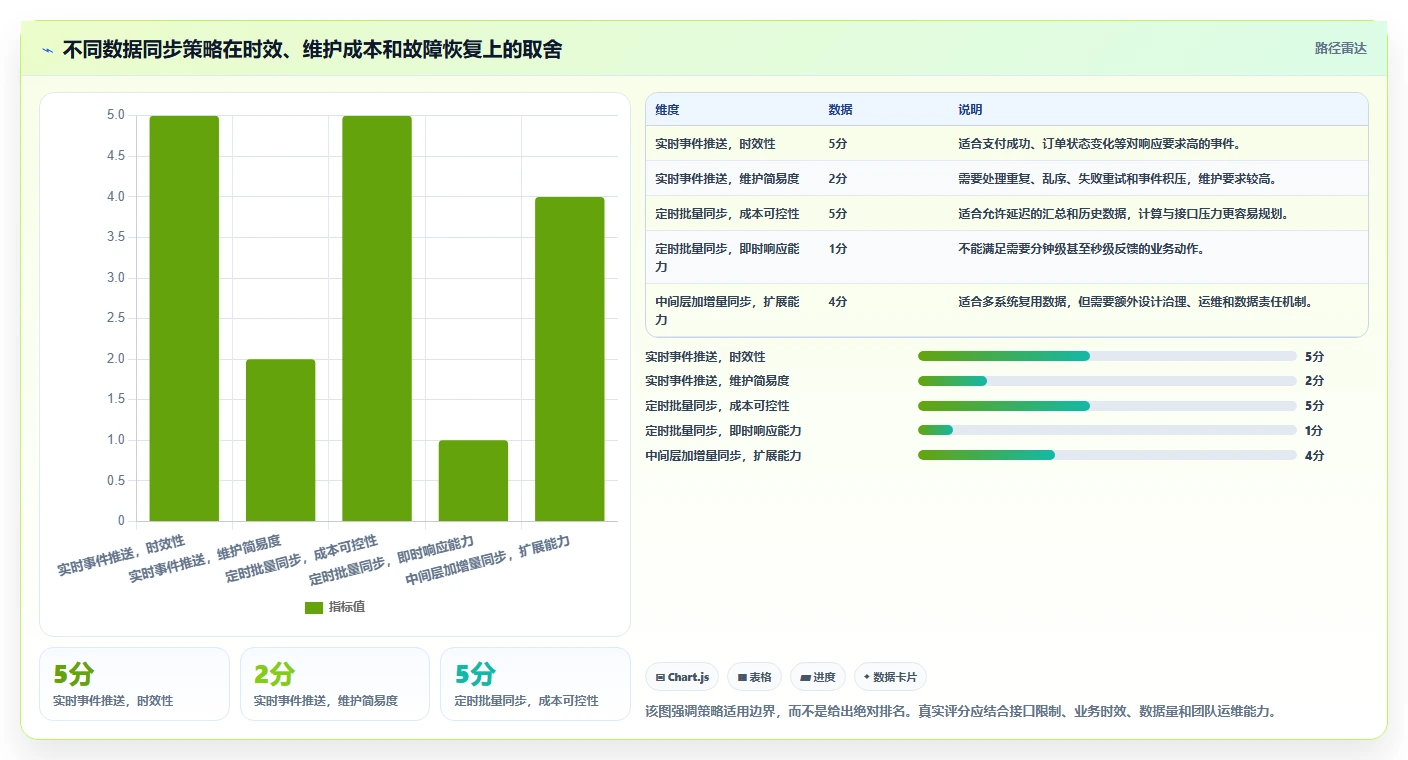Viewport: 1408px width, 760px height.
Task: Select table row 实时事件推送，时效性
Action: tap(1007, 144)
